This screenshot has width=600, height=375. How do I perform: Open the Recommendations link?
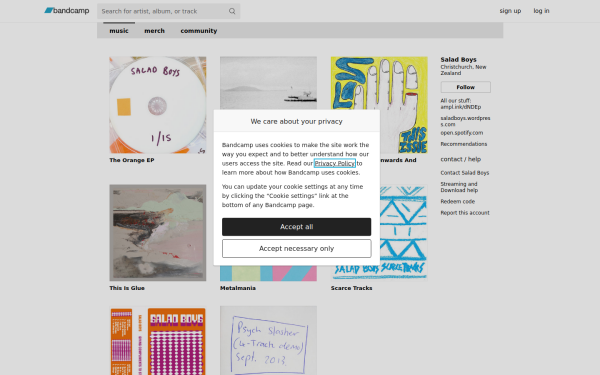click(464, 144)
